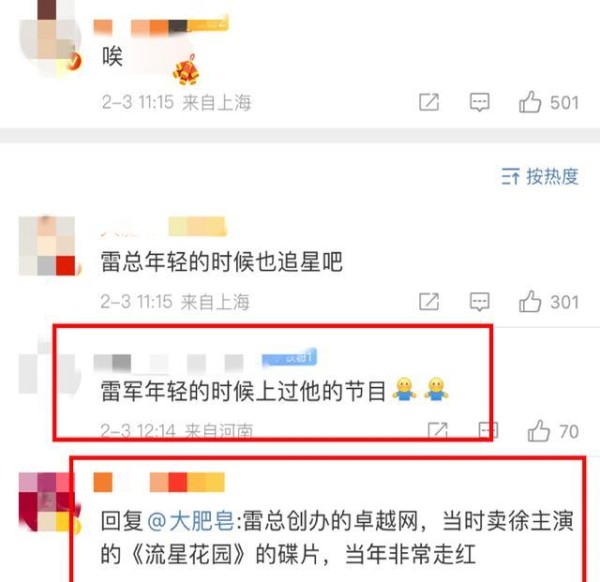Screen dimensions: 600x582
Task: Tap the comment text 雷总年轻的时候也追星吧
Action: click(221, 261)
